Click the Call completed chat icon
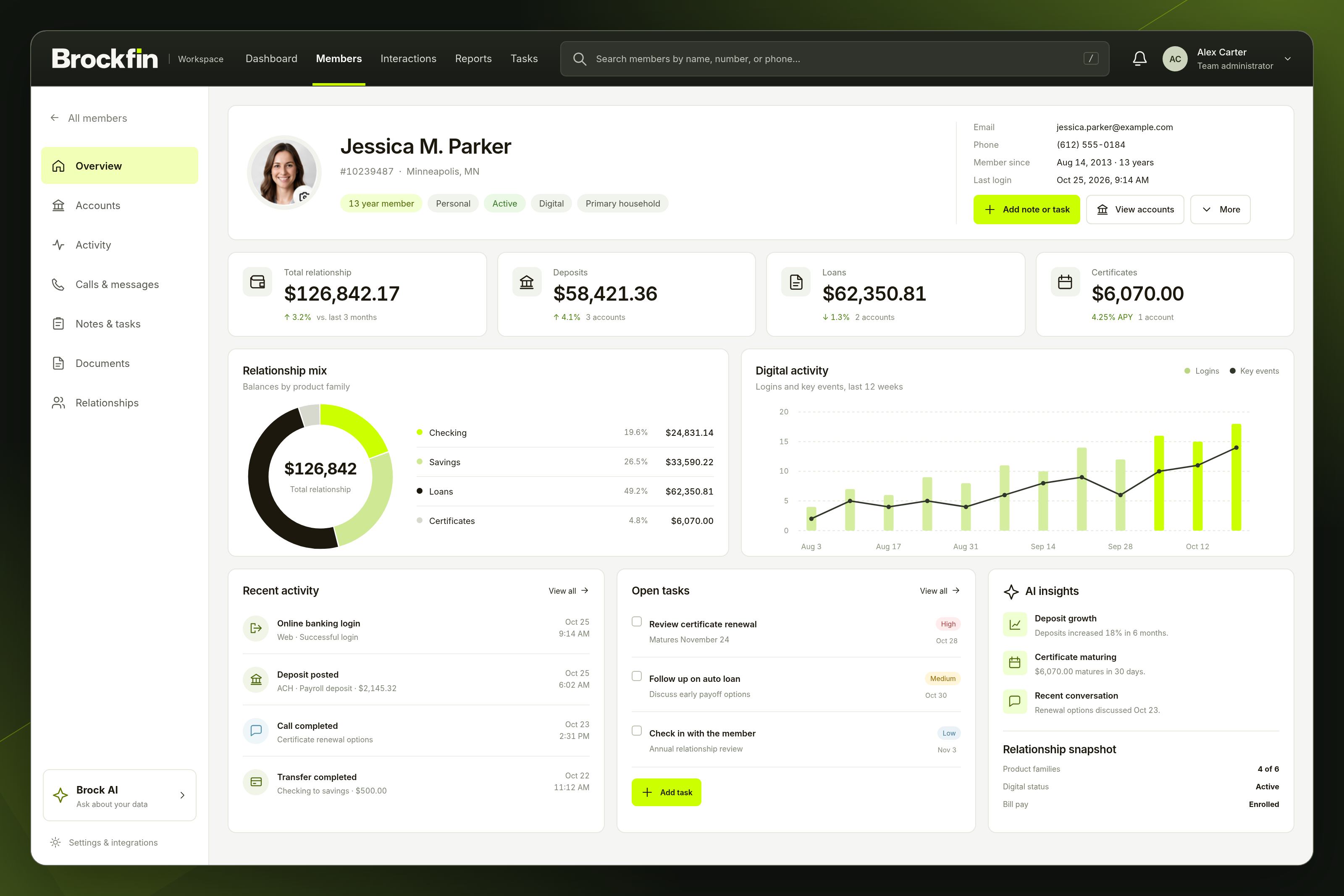This screenshot has width=1344, height=896. (256, 731)
